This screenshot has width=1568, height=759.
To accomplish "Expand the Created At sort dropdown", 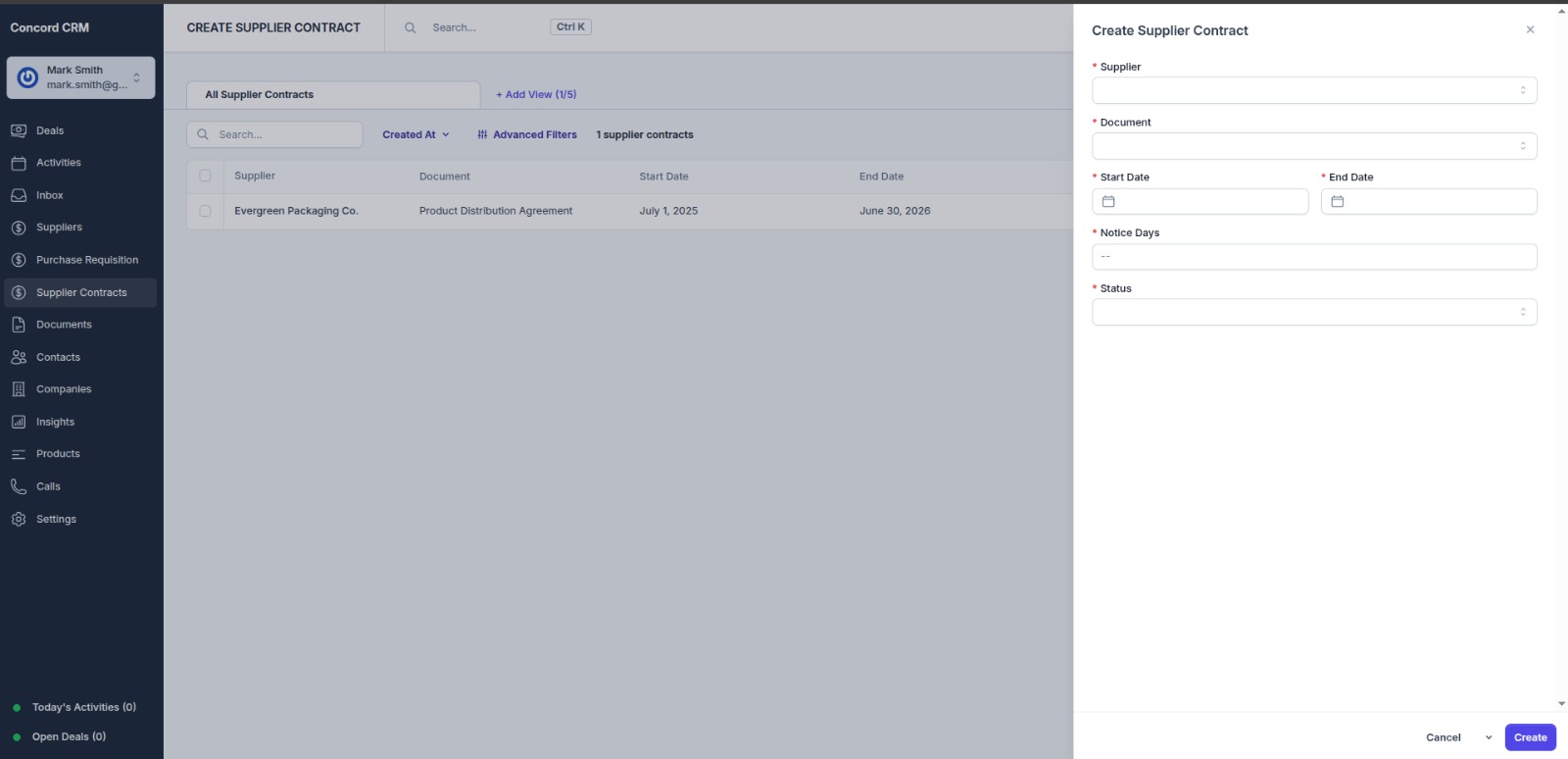I will 416,134.
